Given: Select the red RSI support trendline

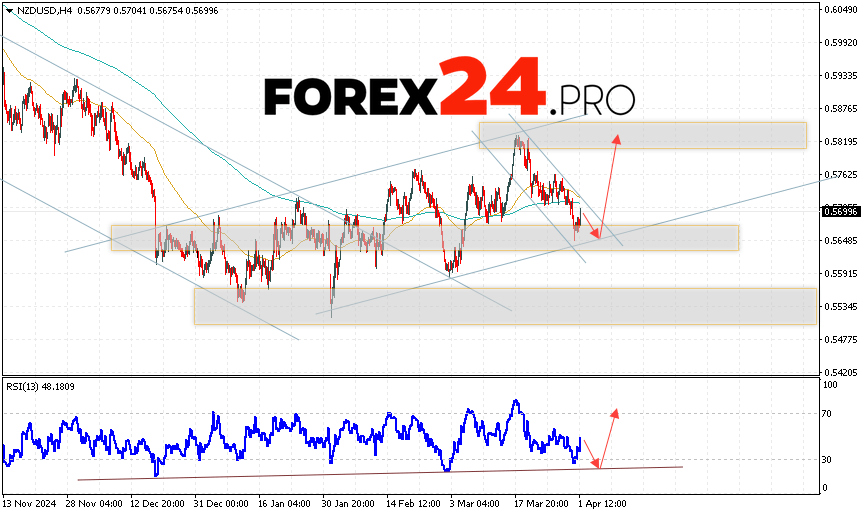Looking at the screenshot, I should coord(380,473).
